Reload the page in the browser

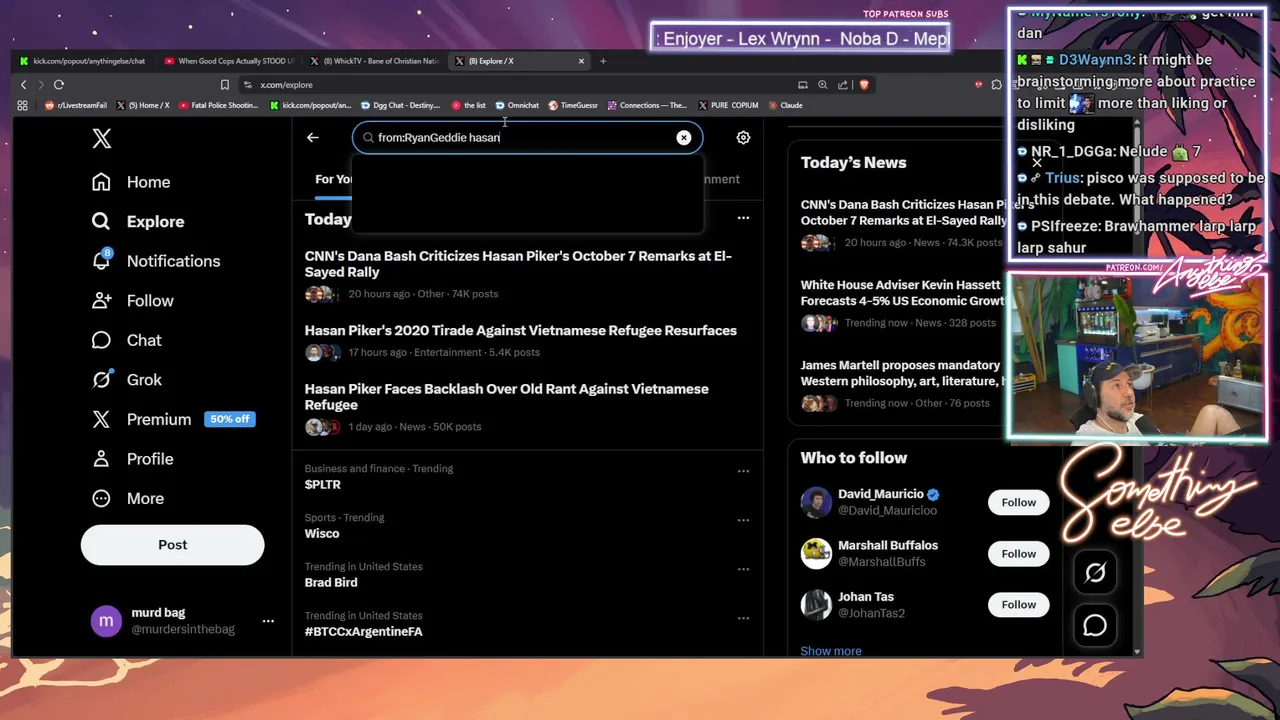59,85
